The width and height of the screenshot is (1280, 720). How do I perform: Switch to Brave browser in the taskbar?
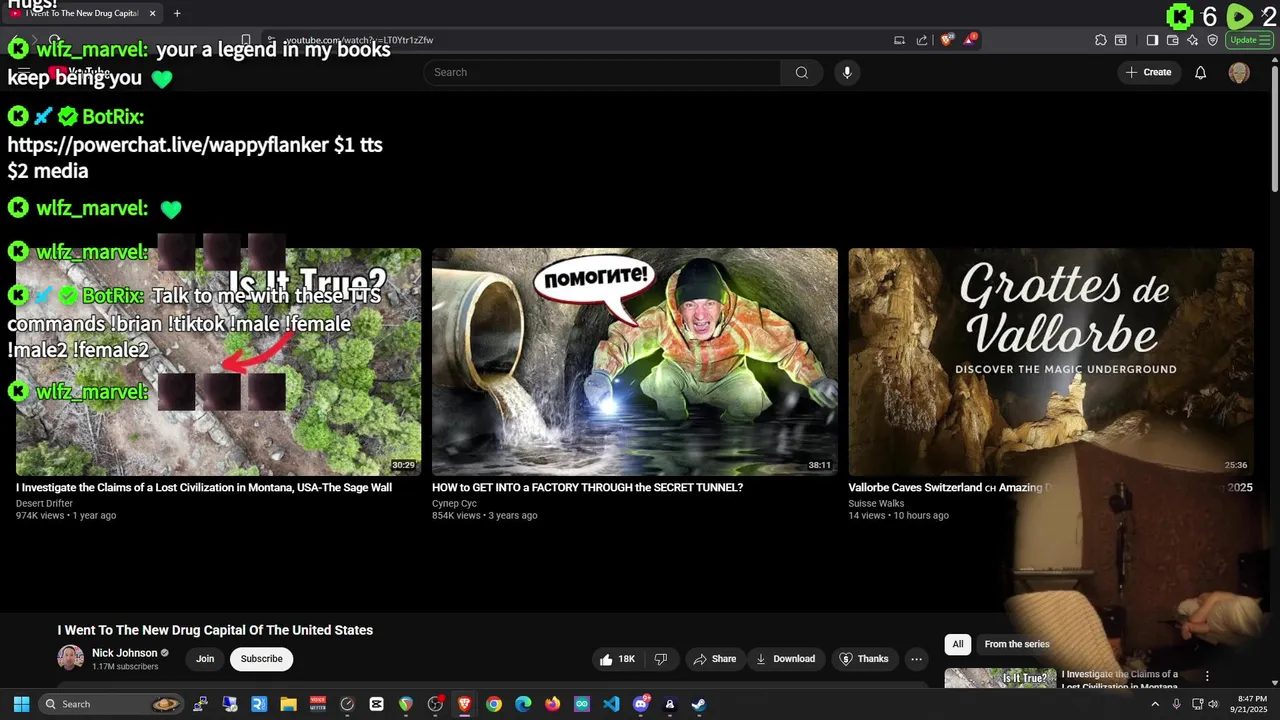464,704
